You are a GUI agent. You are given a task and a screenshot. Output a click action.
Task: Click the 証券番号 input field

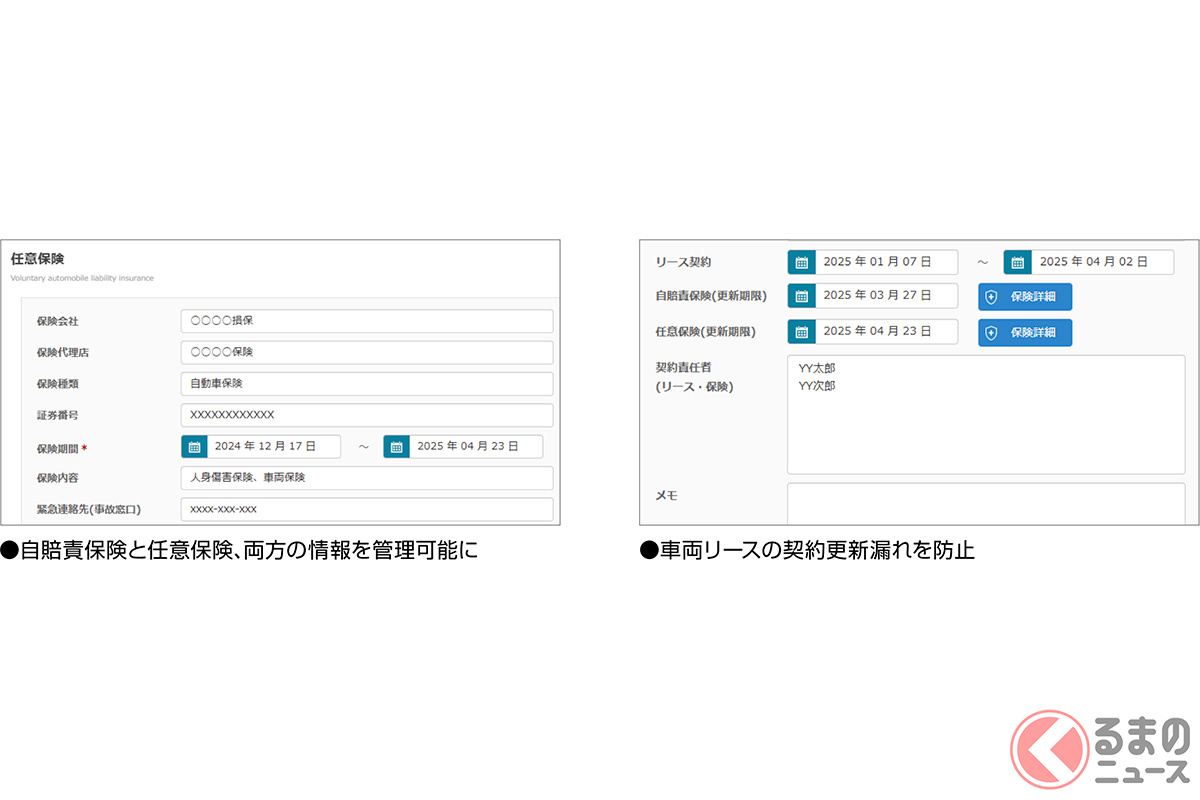click(366, 415)
